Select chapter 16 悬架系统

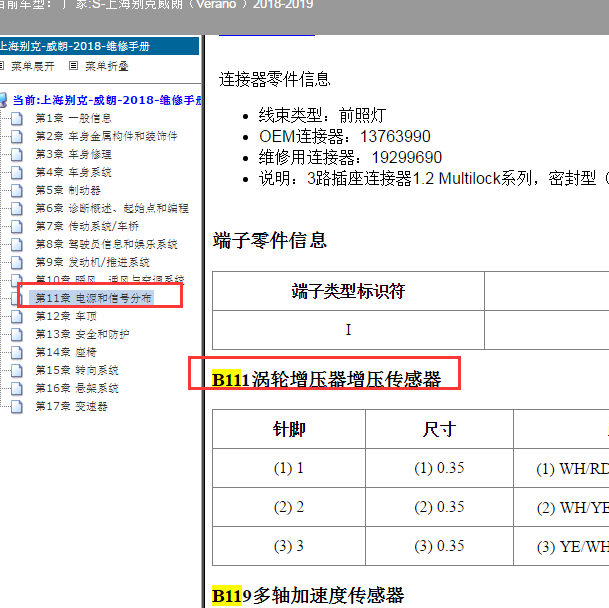[77, 388]
